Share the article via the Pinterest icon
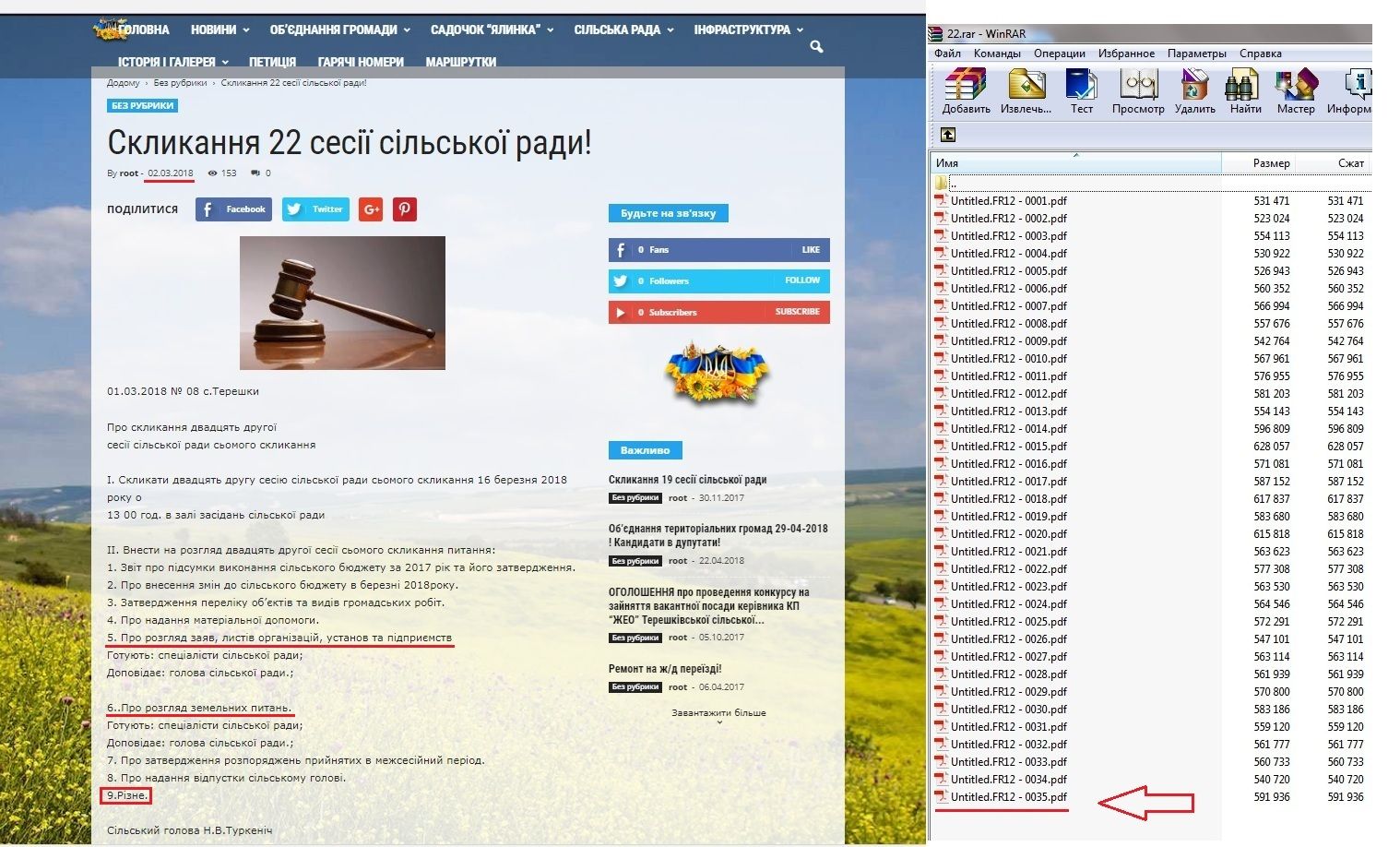 405,209
